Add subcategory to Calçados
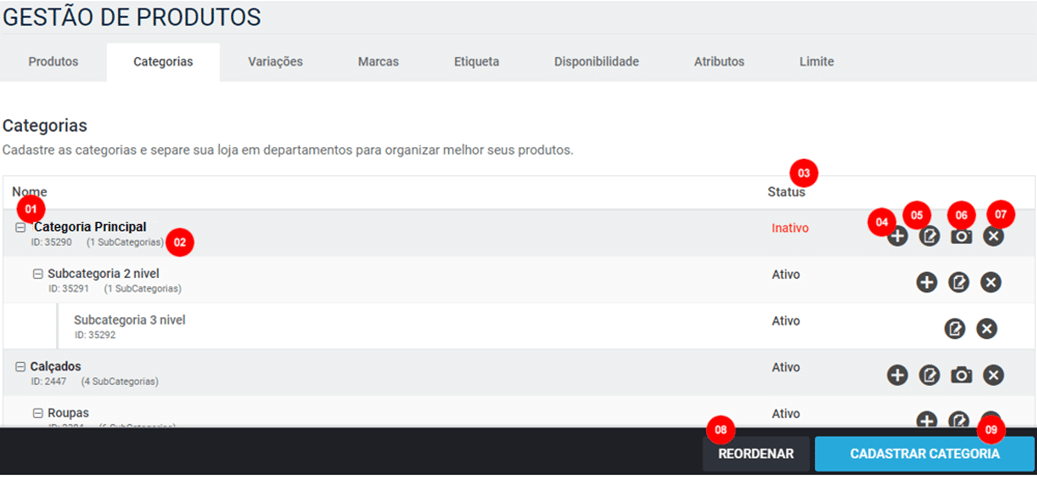The height and width of the screenshot is (477, 1037). tap(897, 375)
